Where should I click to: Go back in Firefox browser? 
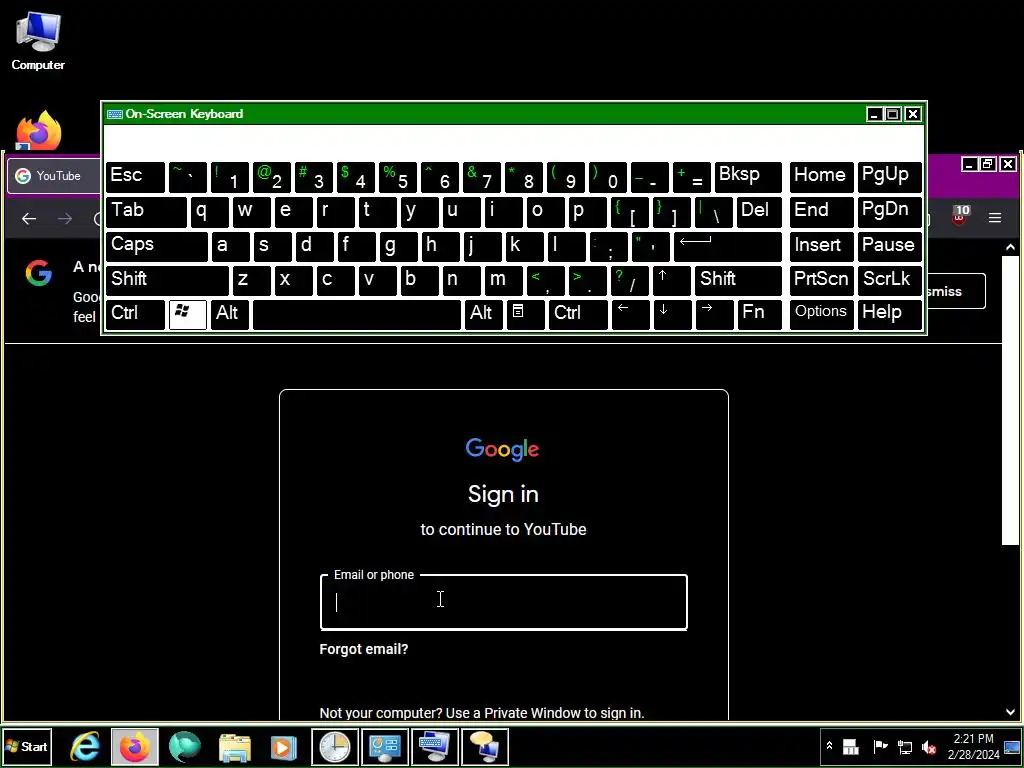click(x=29, y=219)
